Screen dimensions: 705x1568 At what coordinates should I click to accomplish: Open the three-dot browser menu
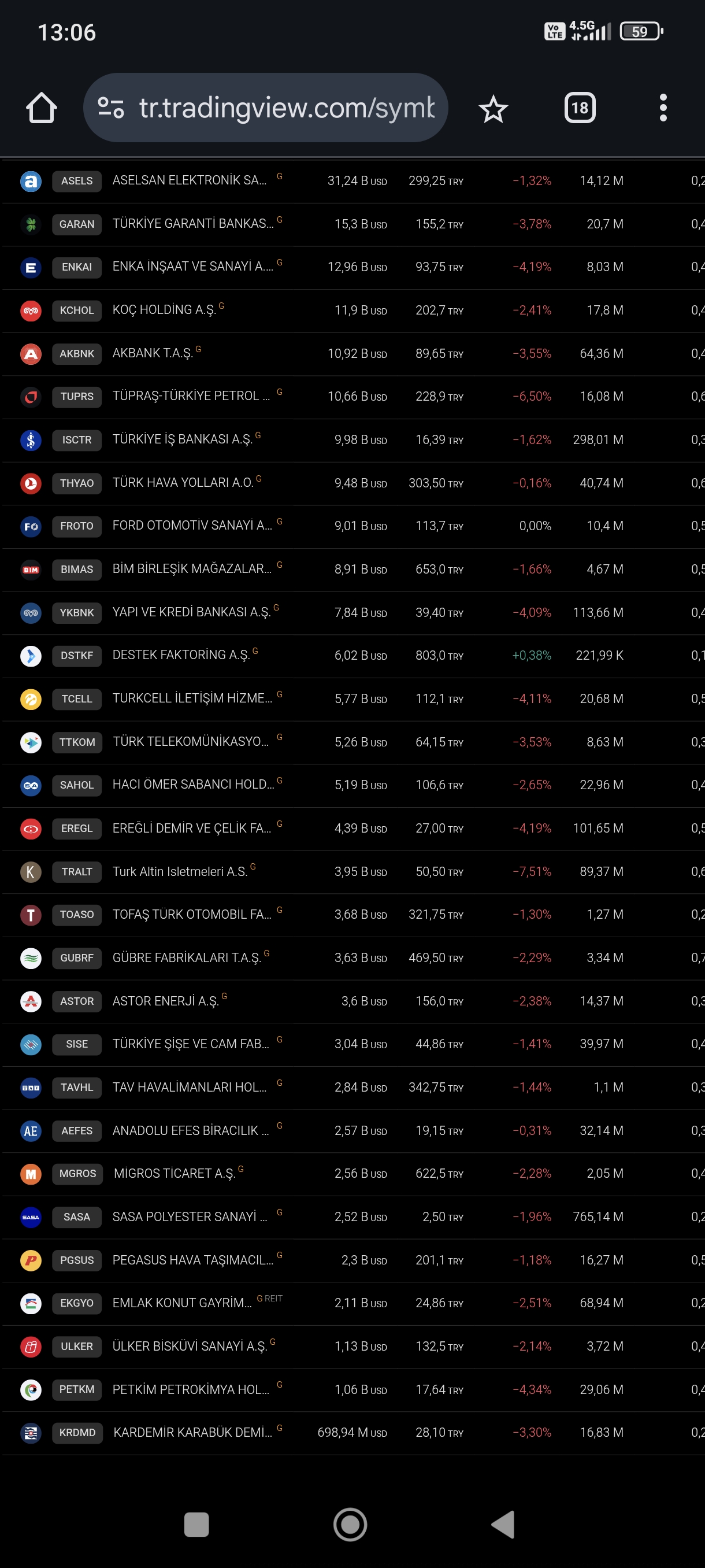coord(663,108)
